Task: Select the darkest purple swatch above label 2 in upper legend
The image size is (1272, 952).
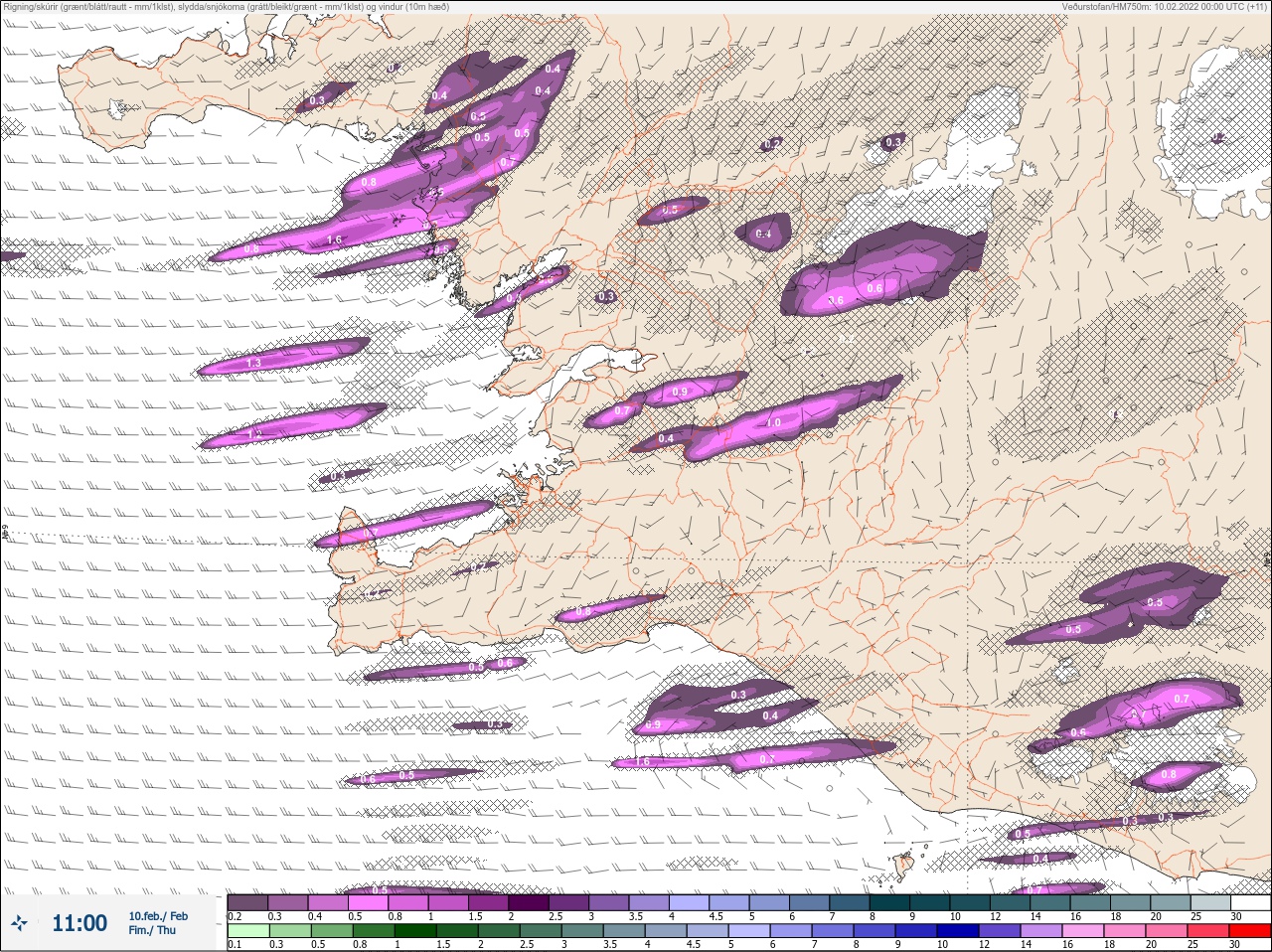Action: tap(529, 902)
